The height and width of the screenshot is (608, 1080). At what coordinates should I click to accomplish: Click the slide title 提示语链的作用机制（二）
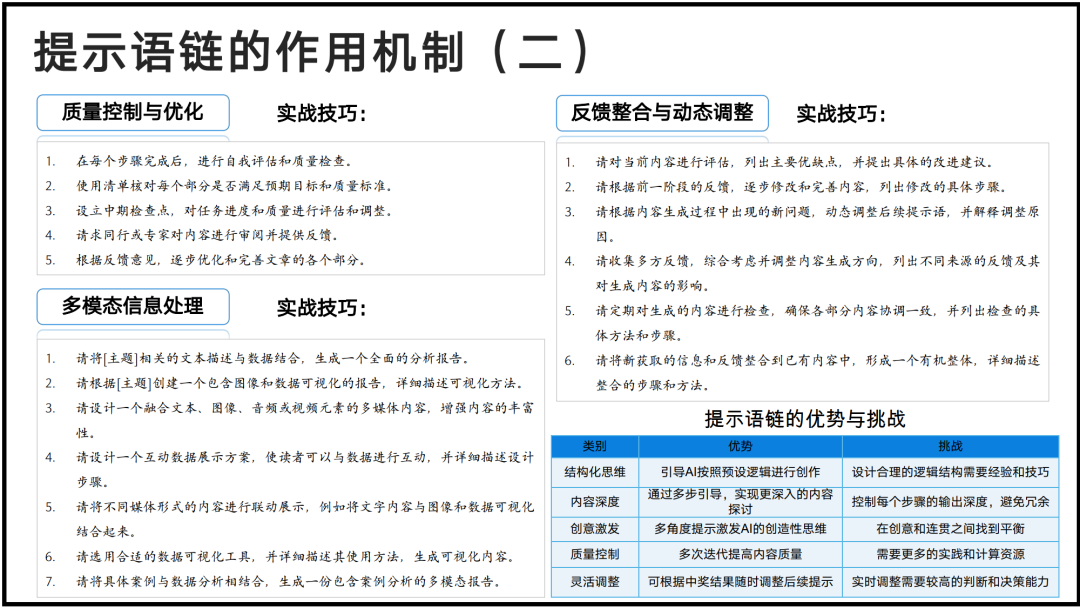313,50
